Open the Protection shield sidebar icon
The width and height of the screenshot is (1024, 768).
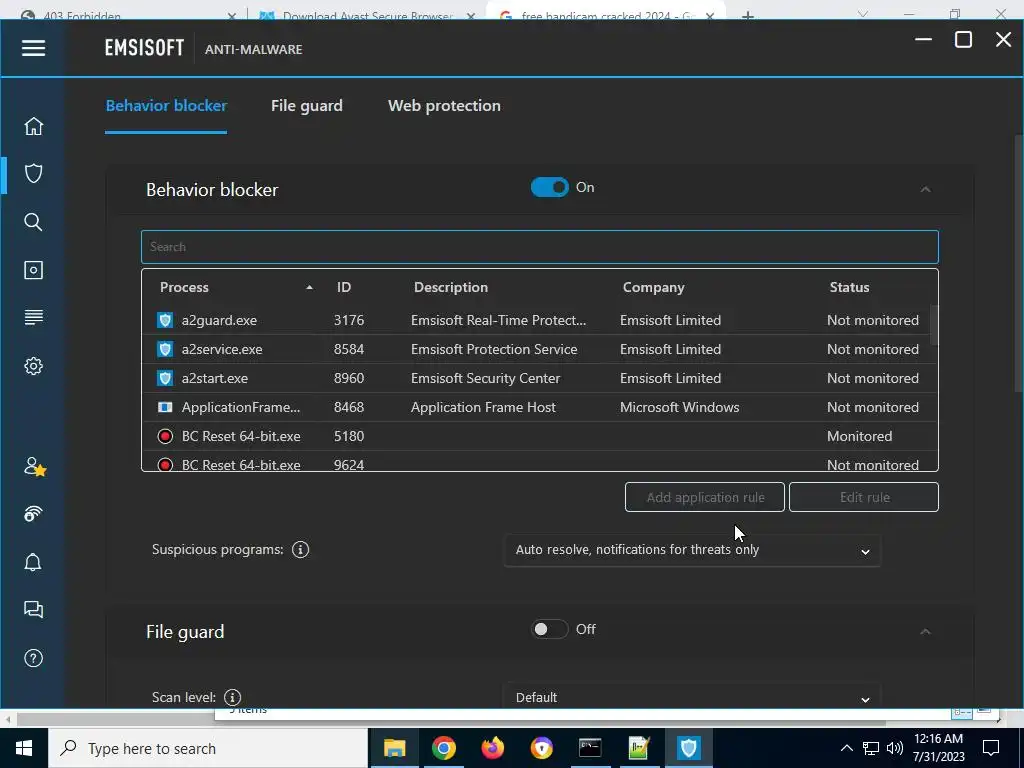33,174
